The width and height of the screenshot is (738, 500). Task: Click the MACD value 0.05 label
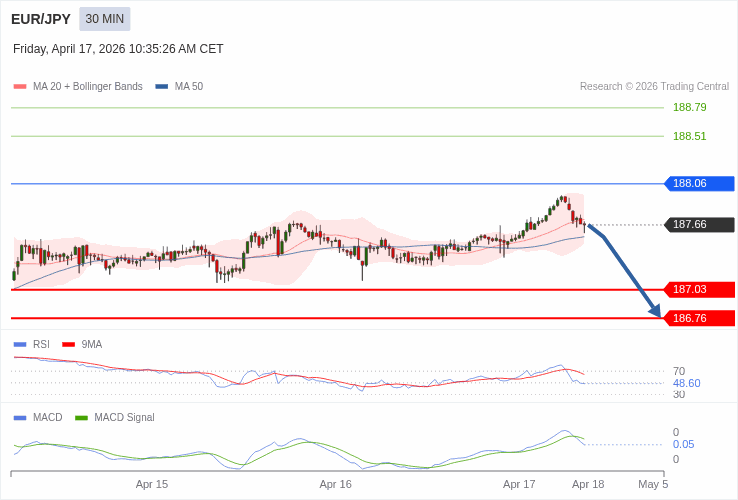coord(683,445)
